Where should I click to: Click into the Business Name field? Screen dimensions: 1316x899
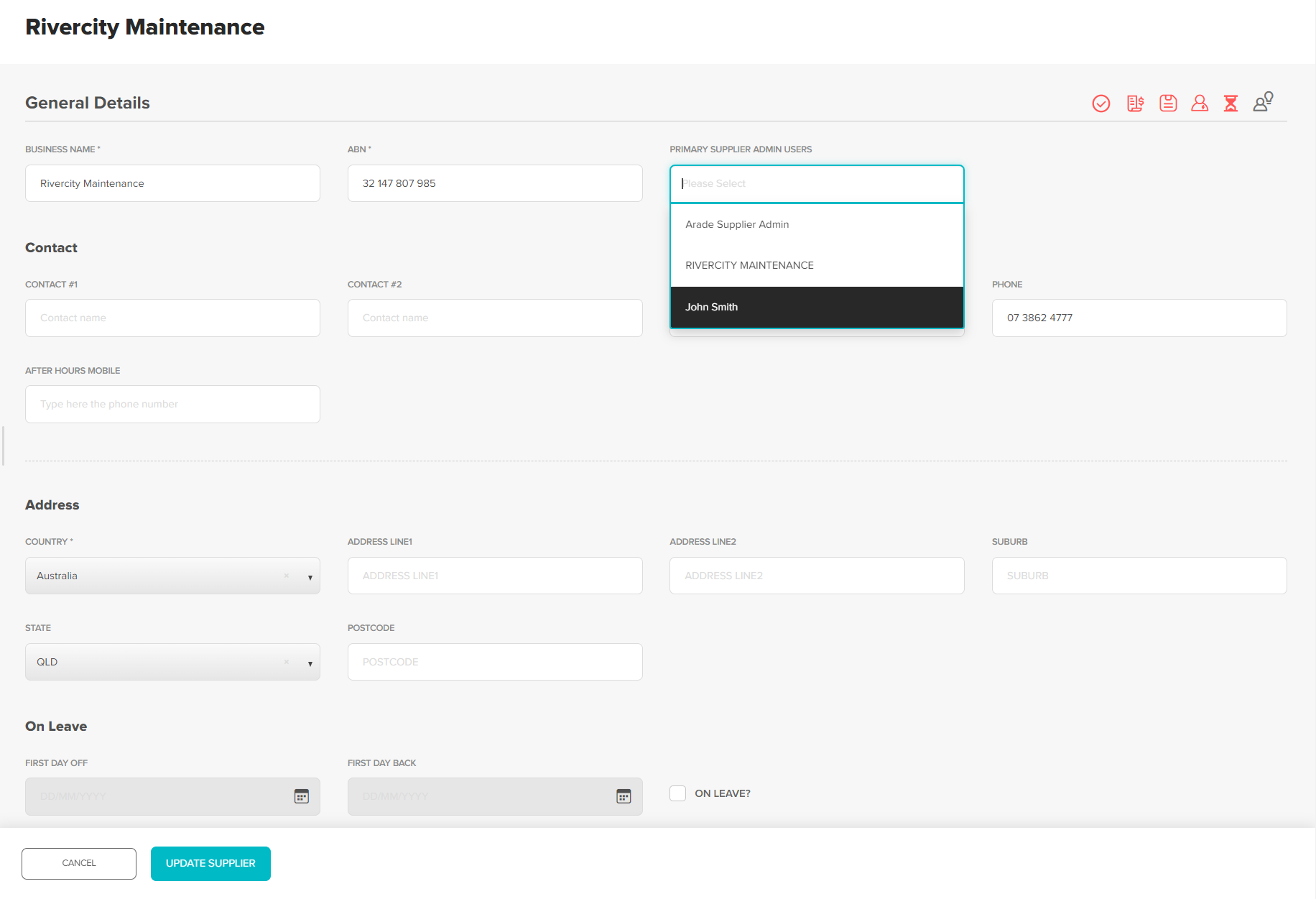tap(172, 183)
